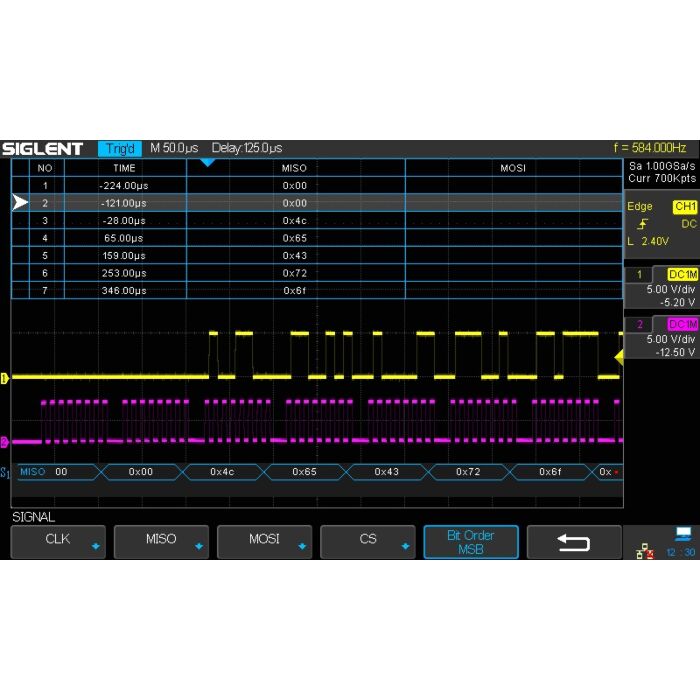Click the computer icon above the clock
Image resolution: width=700 pixels, height=700 pixels.
point(683,534)
